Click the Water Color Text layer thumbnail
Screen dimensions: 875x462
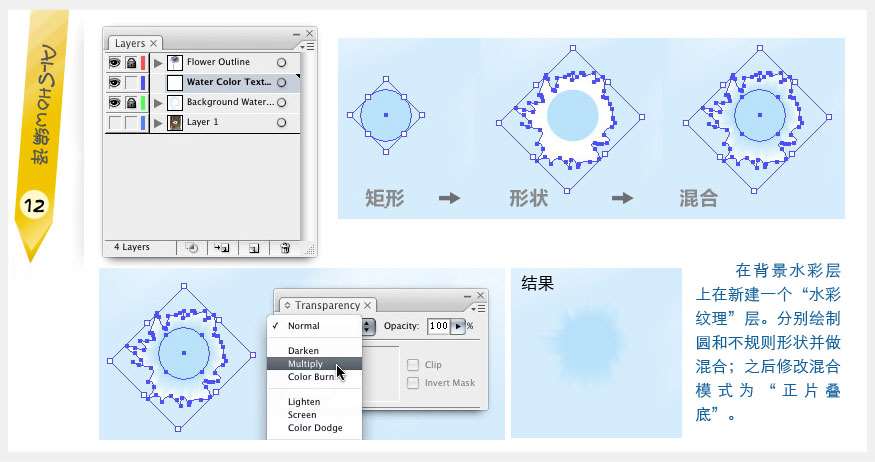point(175,83)
